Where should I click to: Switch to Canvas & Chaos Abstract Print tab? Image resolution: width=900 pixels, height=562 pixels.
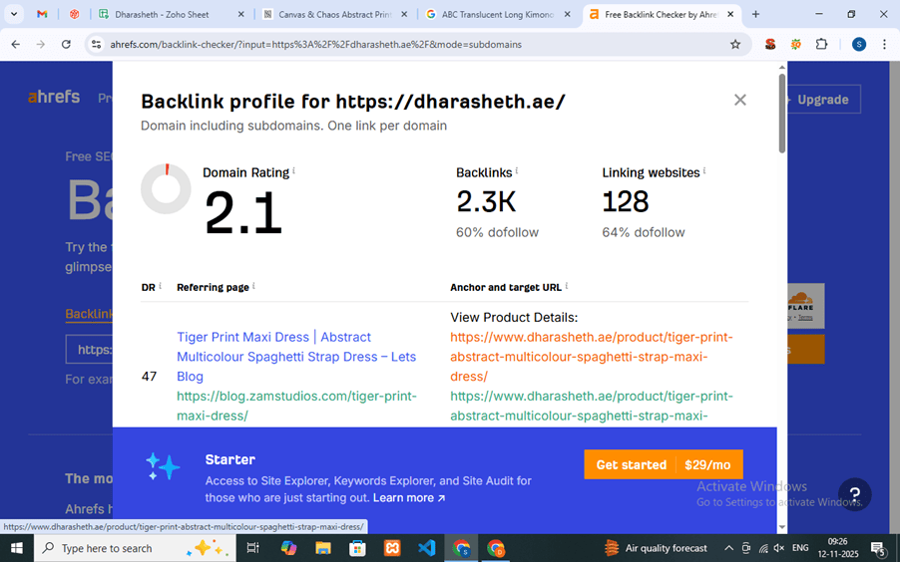click(x=335, y=14)
